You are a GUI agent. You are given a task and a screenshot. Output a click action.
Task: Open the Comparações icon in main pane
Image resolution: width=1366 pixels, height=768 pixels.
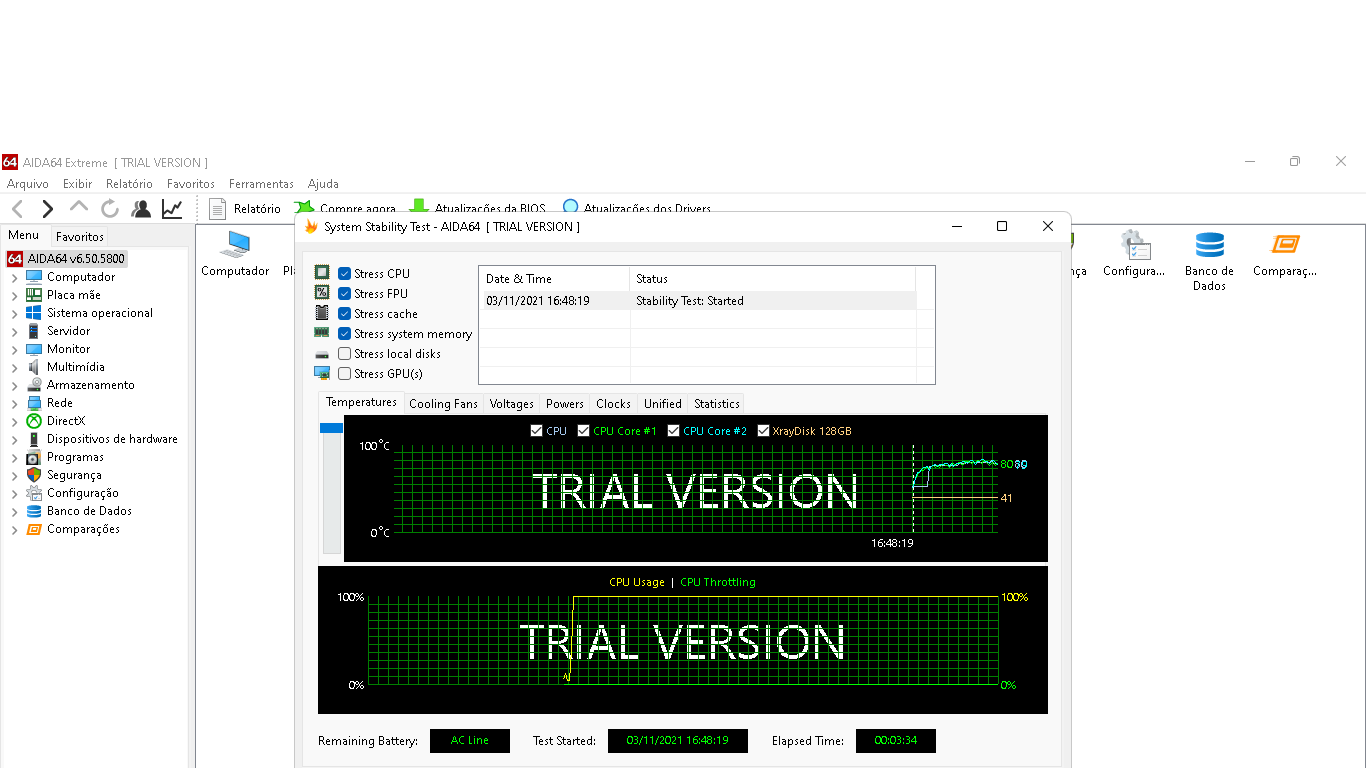tap(1285, 246)
